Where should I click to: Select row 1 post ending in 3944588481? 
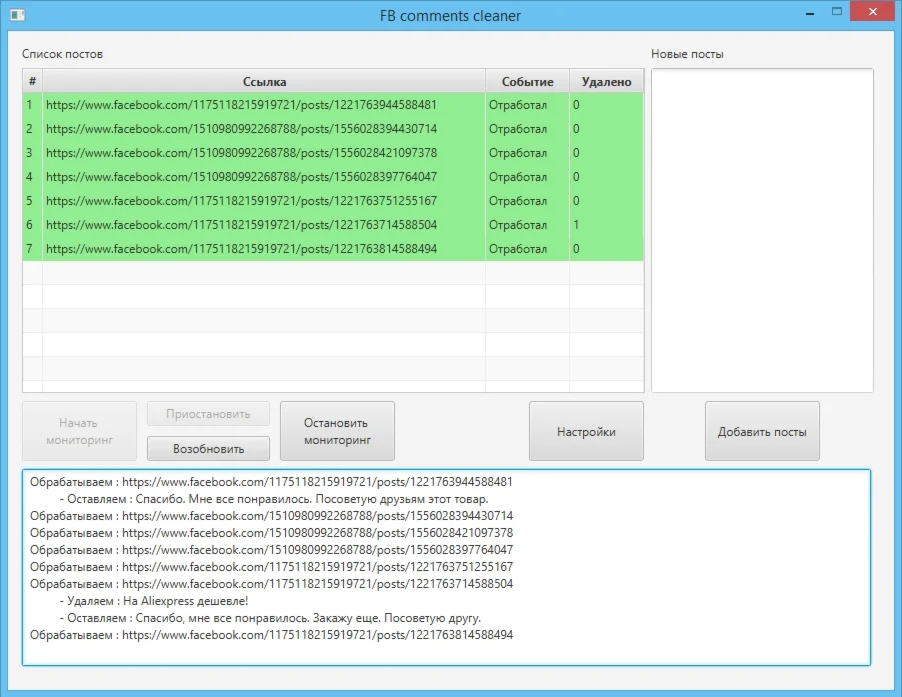pos(241,105)
